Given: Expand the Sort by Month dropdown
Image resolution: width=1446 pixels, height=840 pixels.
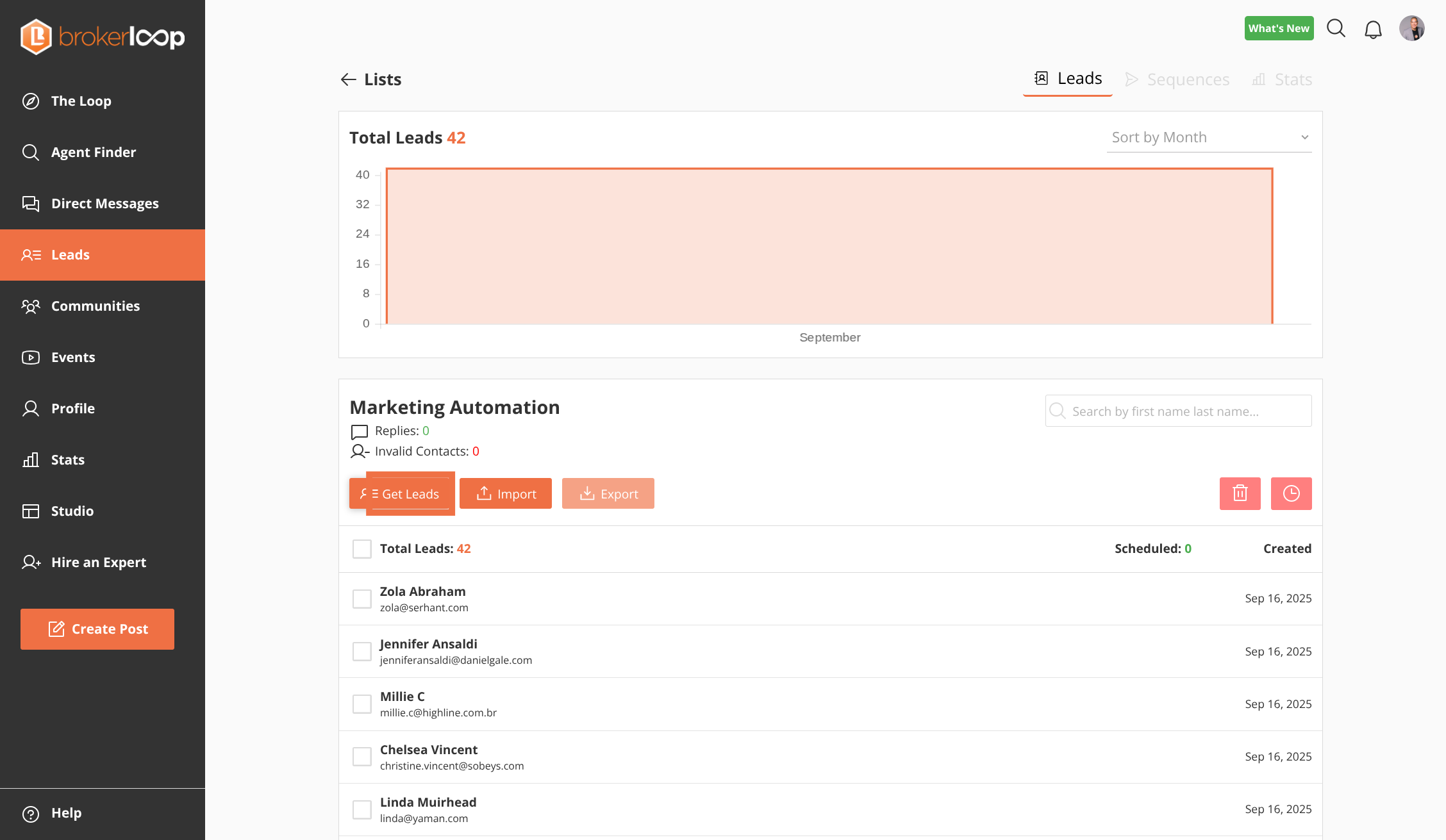Looking at the screenshot, I should point(1209,138).
